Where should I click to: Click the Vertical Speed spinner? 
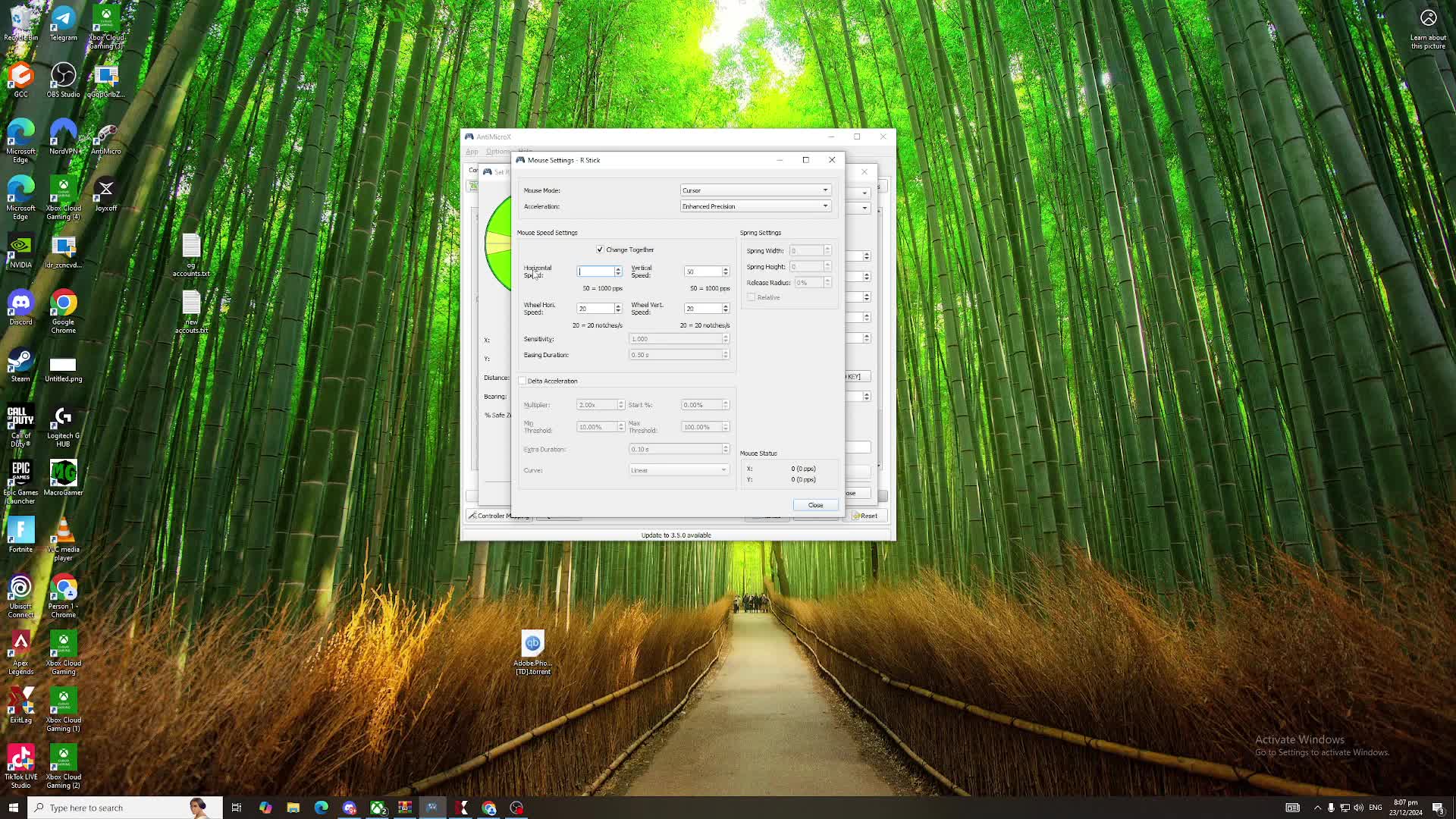pos(703,271)
